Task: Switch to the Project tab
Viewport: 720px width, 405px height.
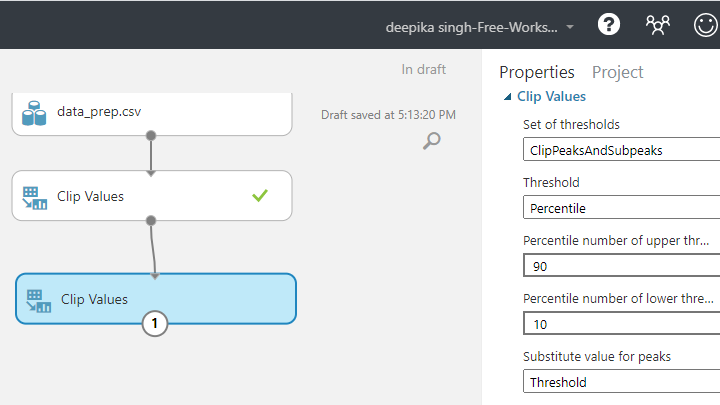Action: (x=618, y=72)
